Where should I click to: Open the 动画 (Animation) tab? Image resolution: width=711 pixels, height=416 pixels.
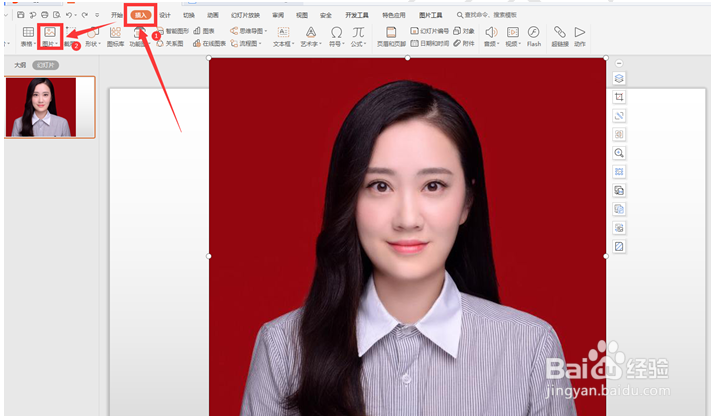213,15
